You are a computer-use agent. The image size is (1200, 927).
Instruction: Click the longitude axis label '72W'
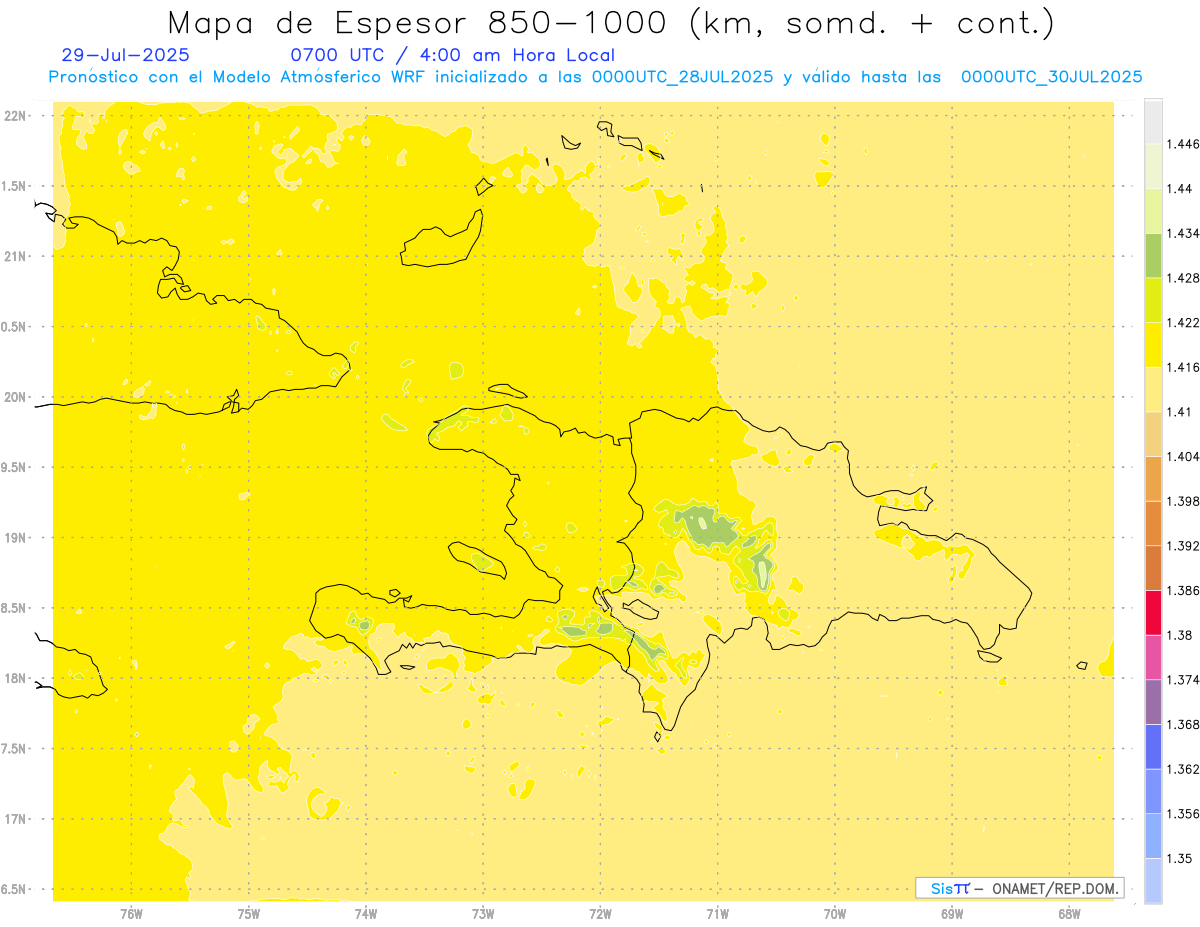[x=600, y=913]
